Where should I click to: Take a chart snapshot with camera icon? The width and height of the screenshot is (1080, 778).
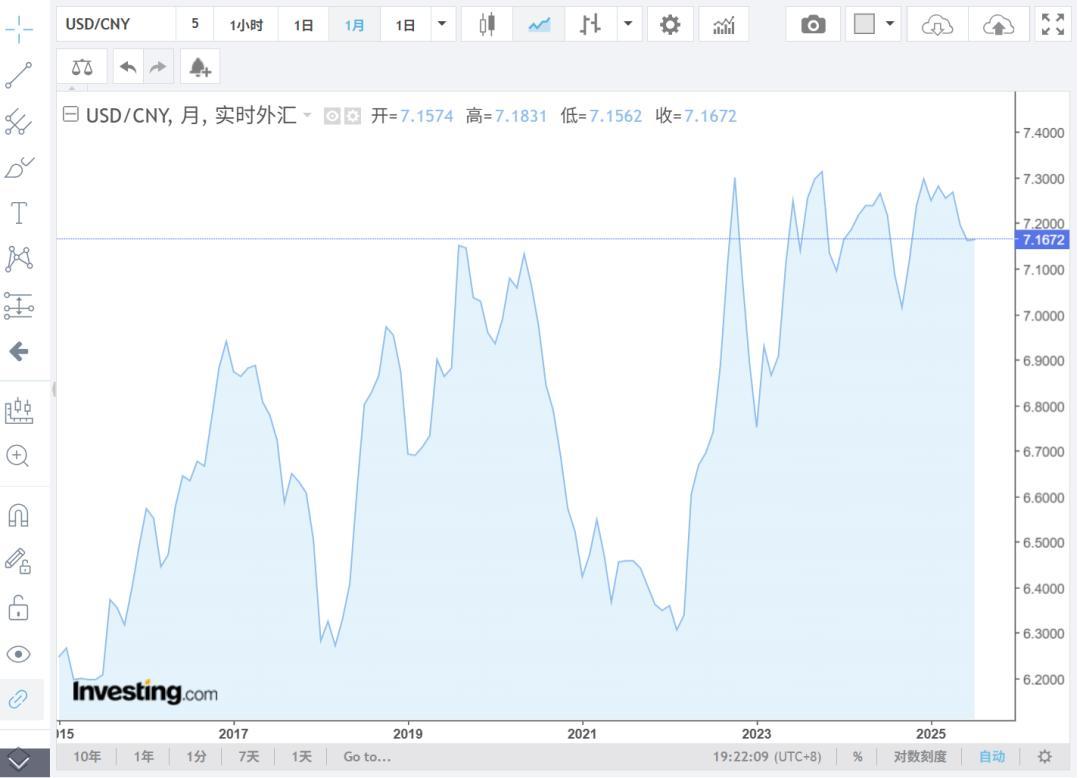[x=813, y=25]
